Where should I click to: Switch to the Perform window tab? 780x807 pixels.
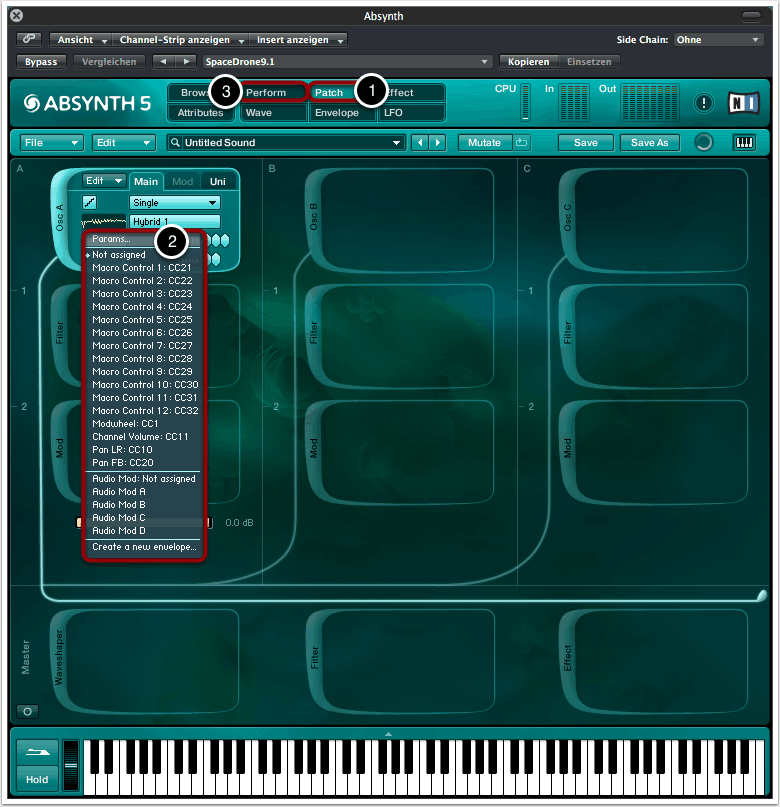[x=273, y=93]
